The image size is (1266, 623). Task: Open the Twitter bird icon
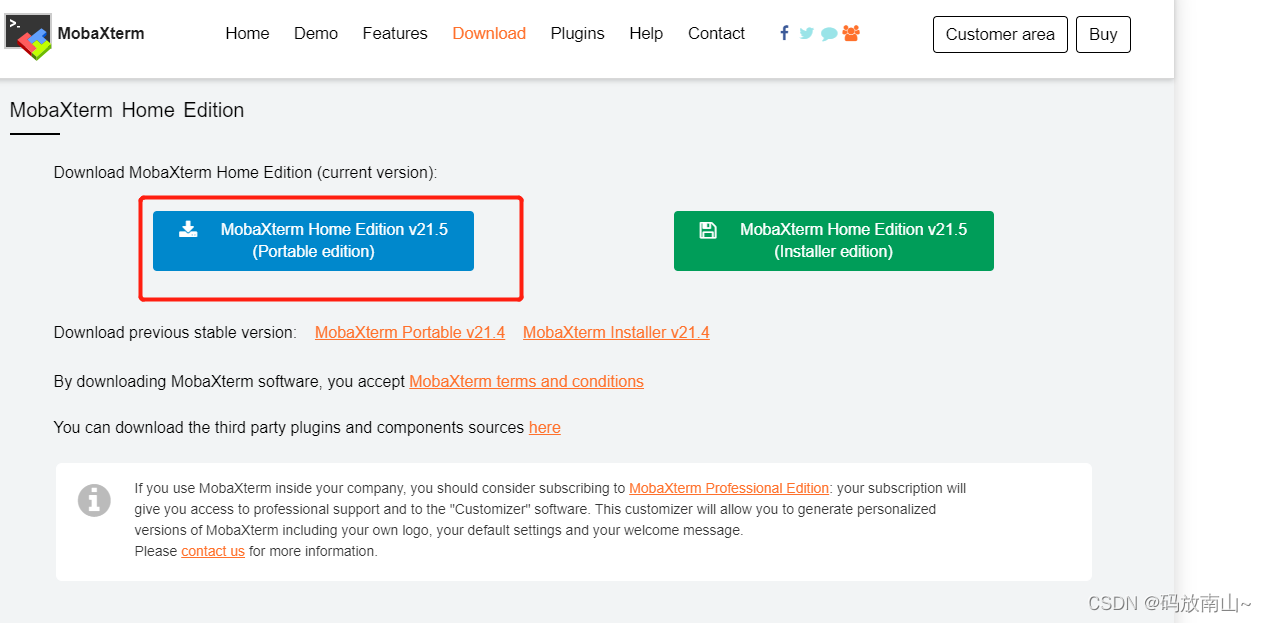click(x=807, y=33)
